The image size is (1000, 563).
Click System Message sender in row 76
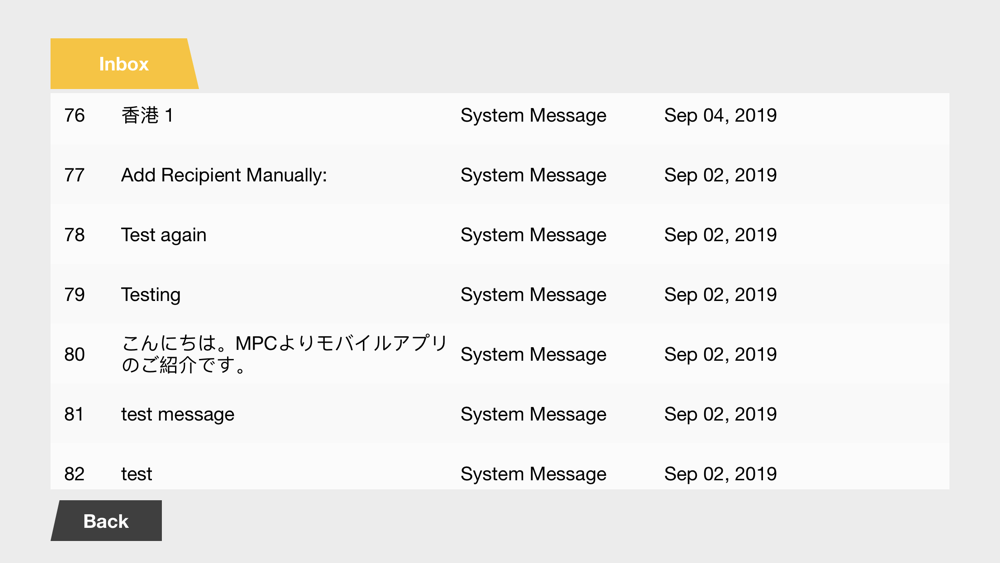533,116
